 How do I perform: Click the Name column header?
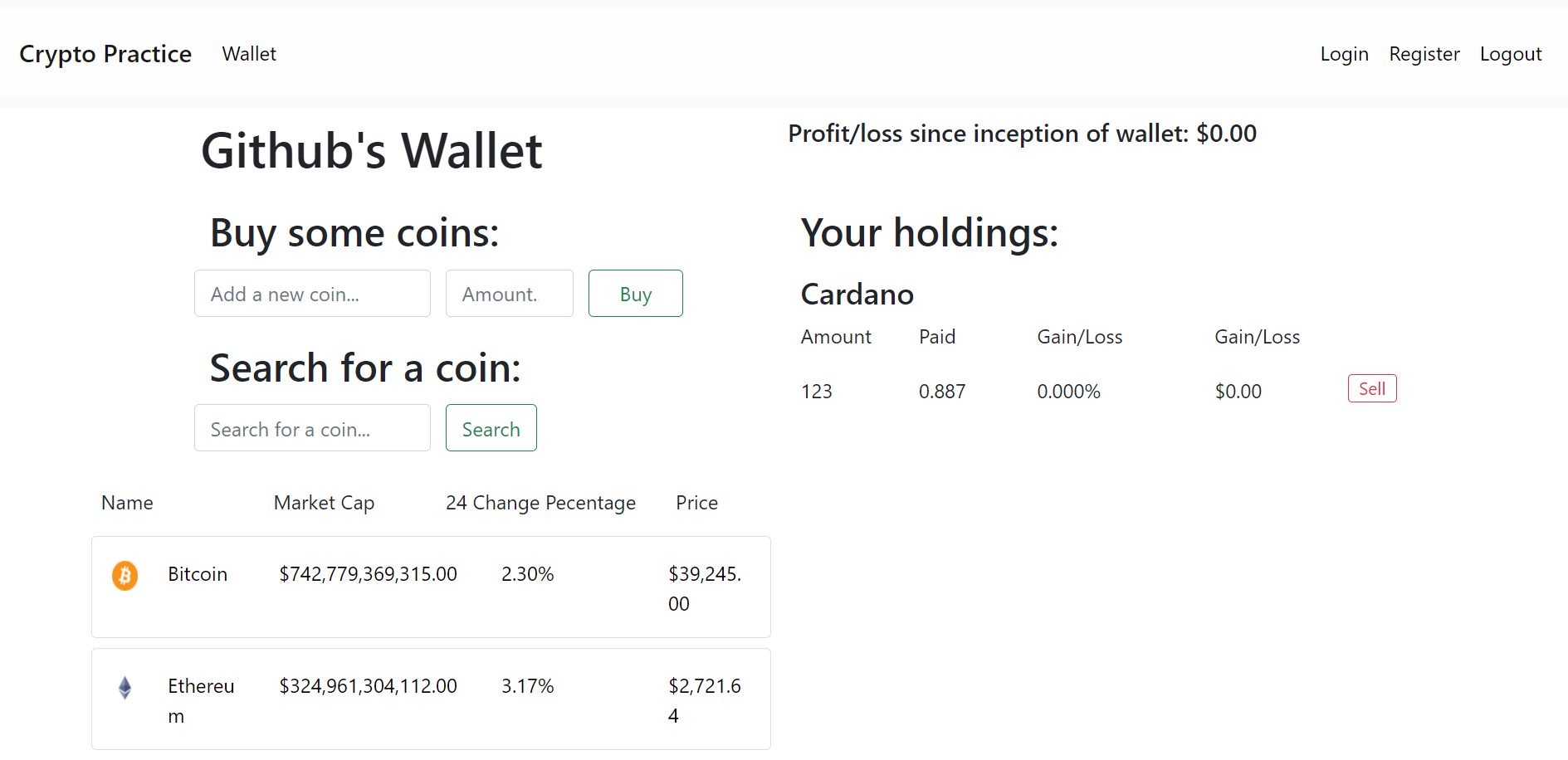[x=126, y=502]
